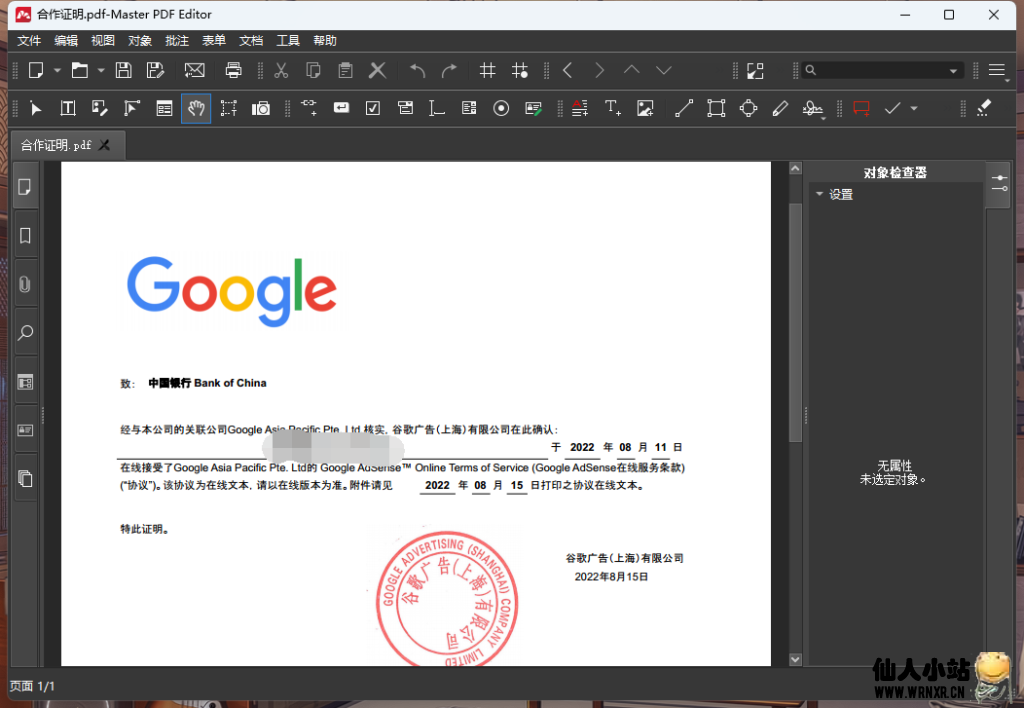Select the Print icon
The width and height of the screenshot is (1024, 708).
(233, 70)
